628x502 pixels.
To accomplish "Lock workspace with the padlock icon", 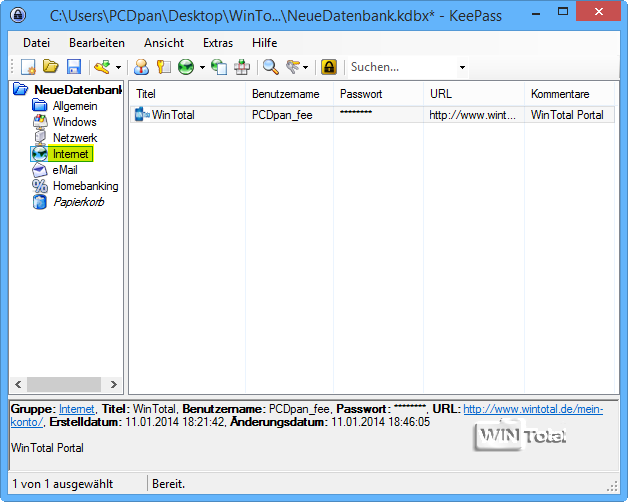I will click(x=329, y=67).
